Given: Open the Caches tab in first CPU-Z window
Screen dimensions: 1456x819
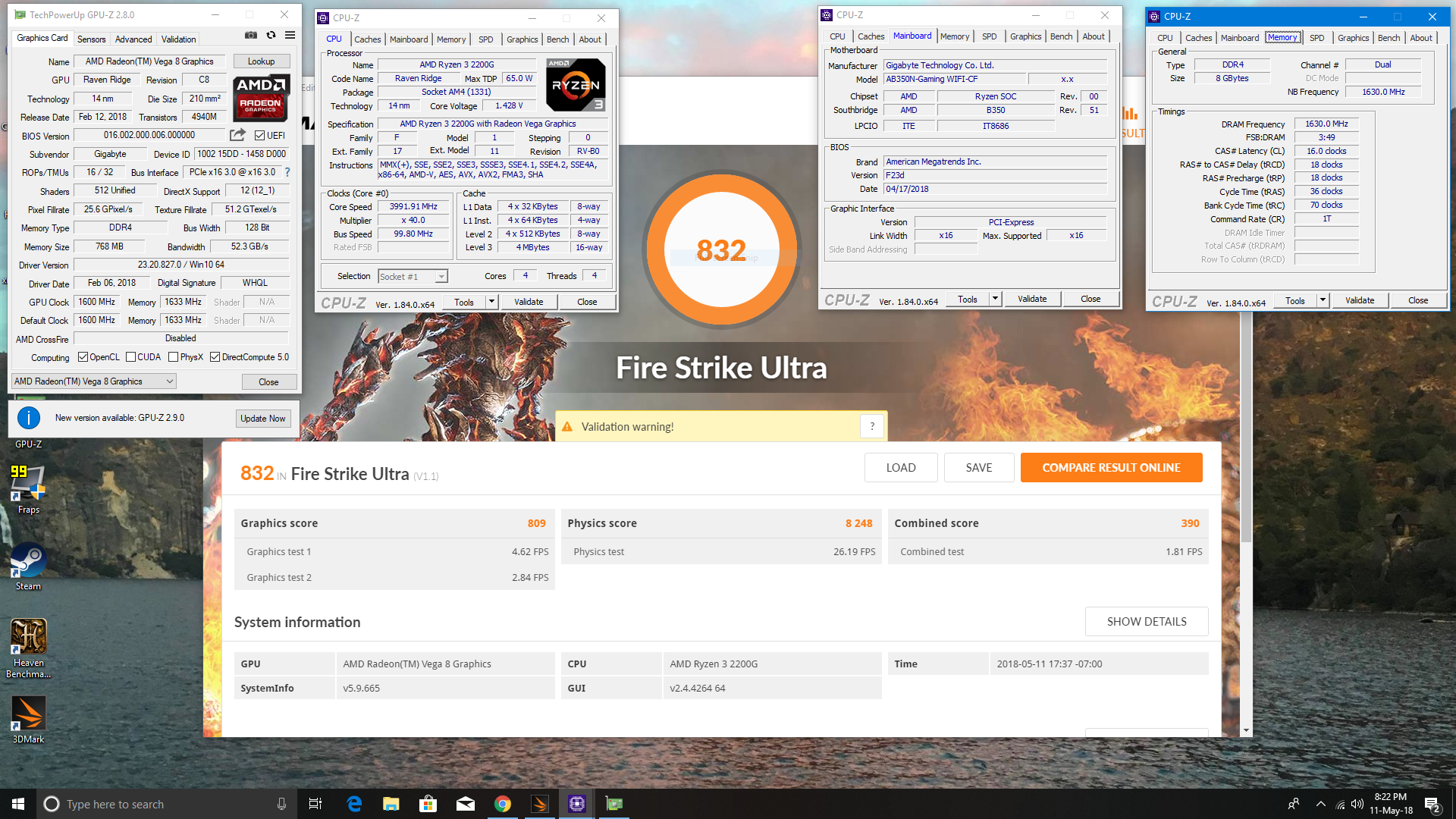Looking at the screenshot, I should coord(368,39).
